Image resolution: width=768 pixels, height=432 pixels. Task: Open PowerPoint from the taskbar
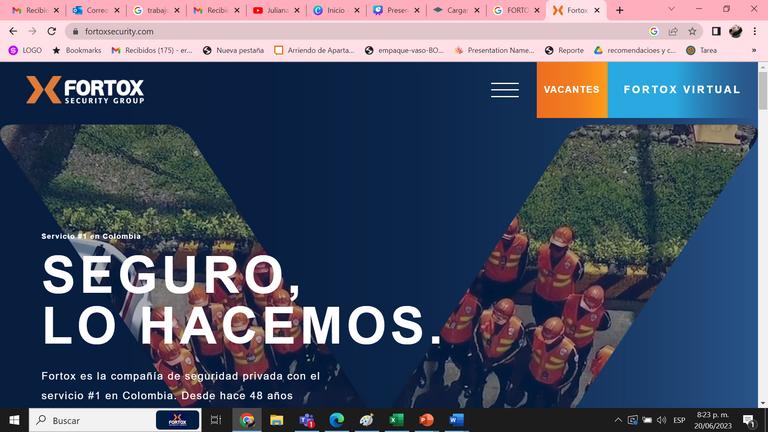pyautogui.click(x=427, y=420)
